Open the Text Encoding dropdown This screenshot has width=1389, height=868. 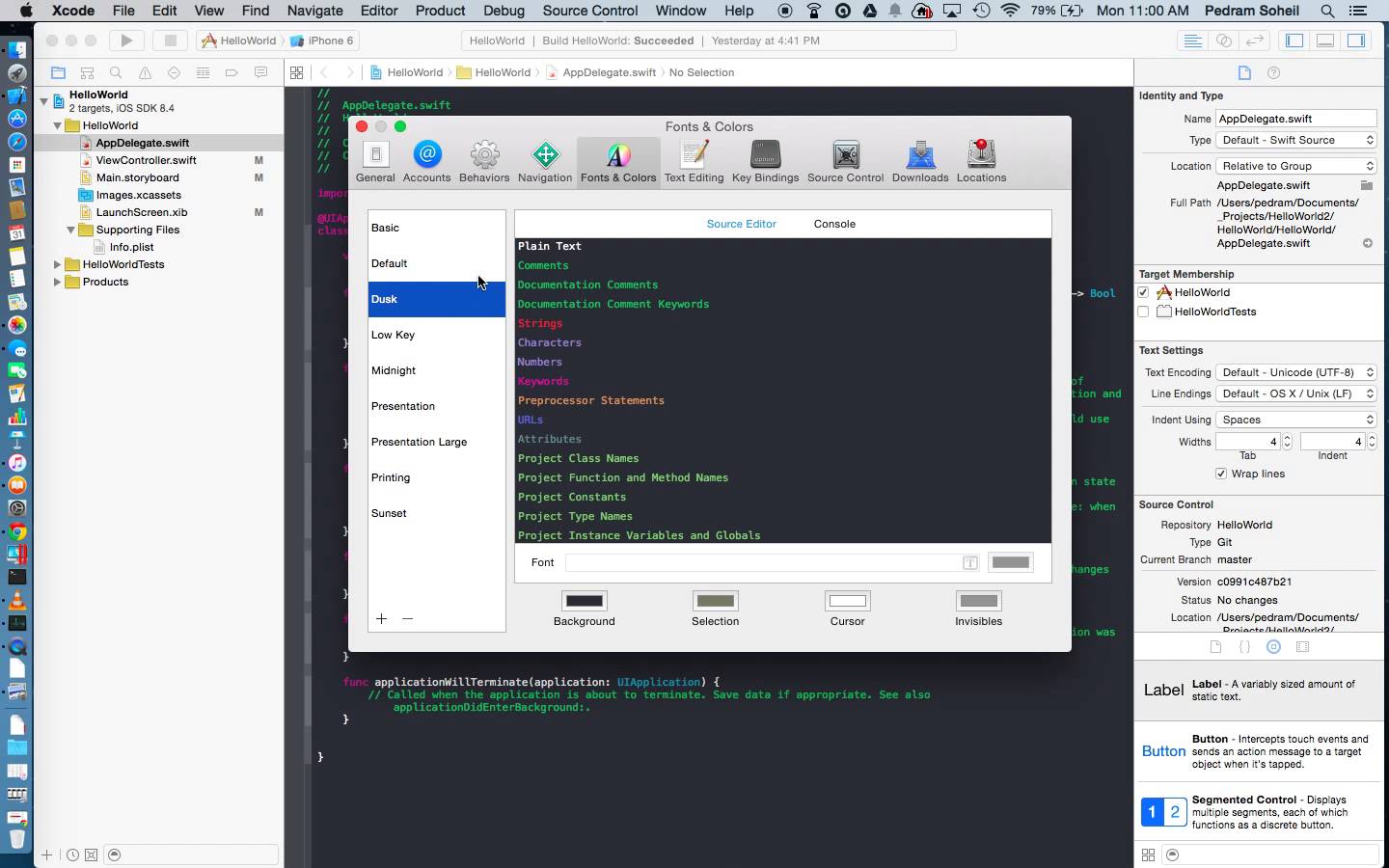coord(1295,372)
